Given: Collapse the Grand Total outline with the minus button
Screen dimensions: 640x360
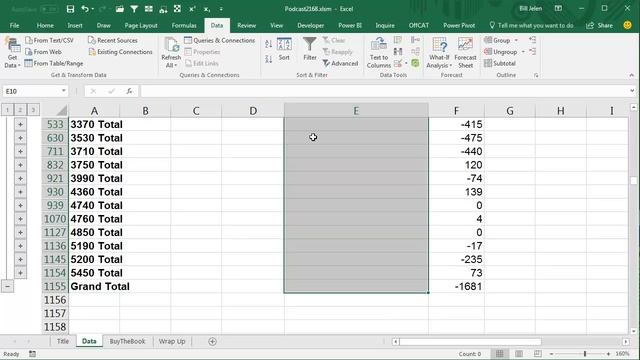Looking at the screenshot, I should 7,286.
